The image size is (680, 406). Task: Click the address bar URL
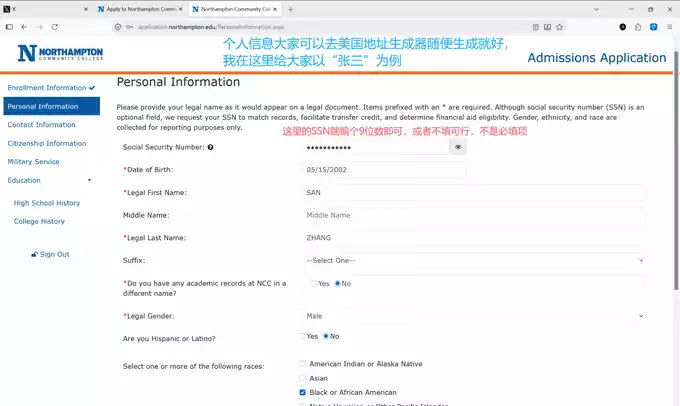pos(211,27)
